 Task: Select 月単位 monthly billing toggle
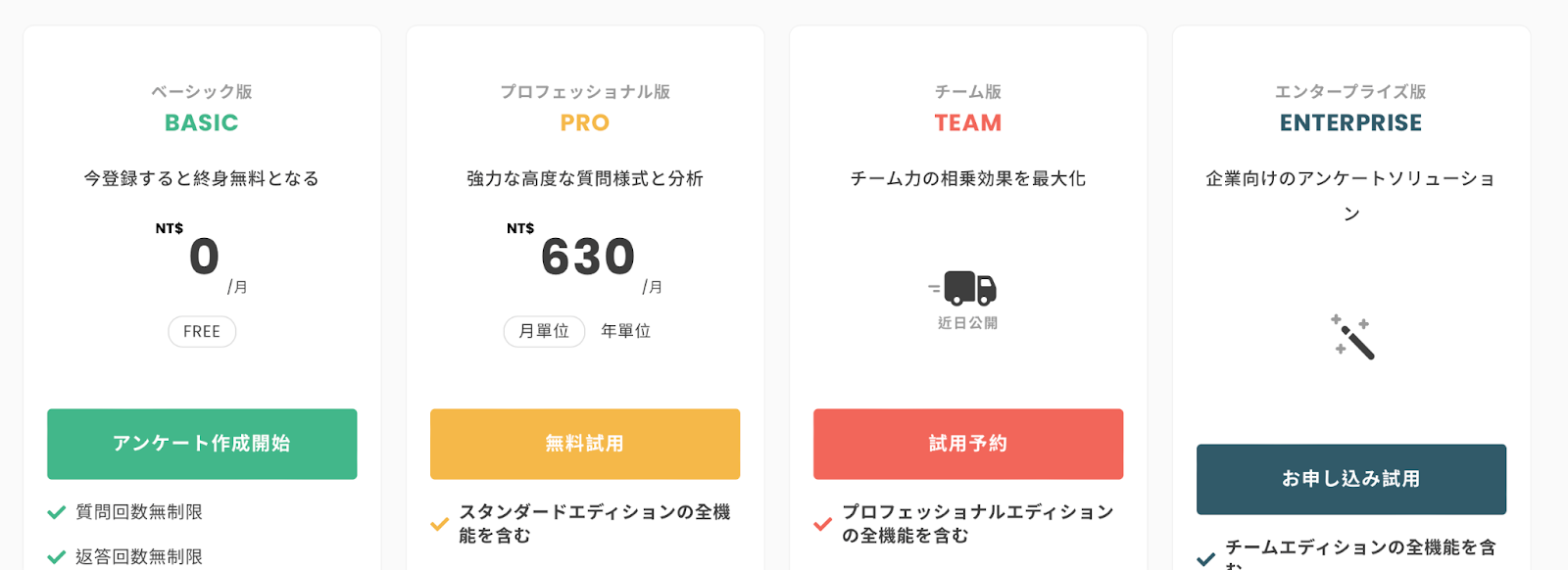pyautogui.click(x=544, y=331)
